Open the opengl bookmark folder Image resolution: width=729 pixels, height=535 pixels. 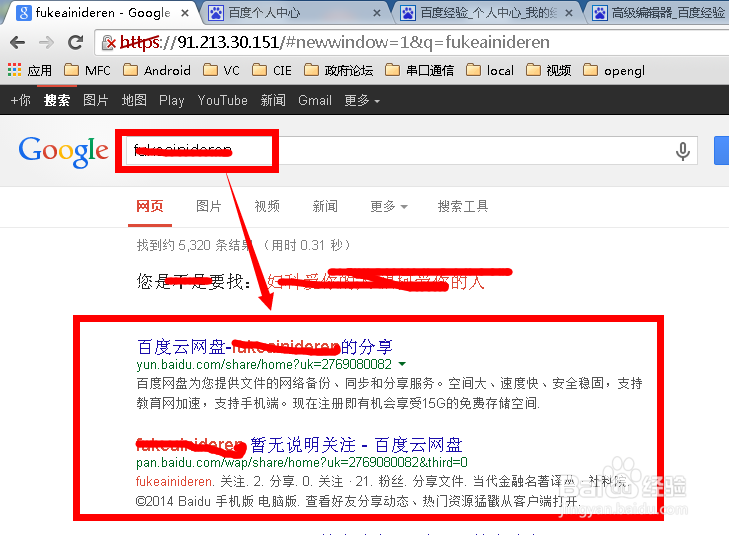tap(614, 71)
